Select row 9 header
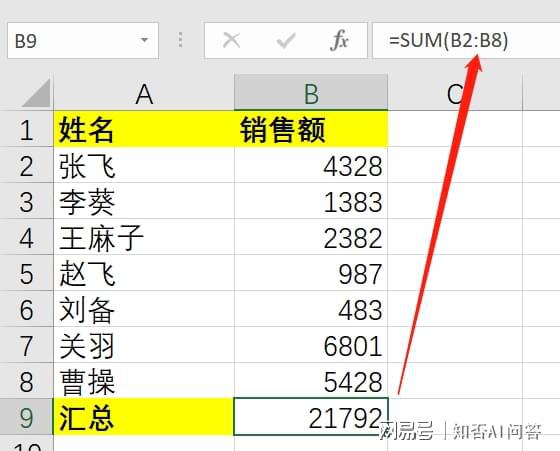 pos(26,417)
